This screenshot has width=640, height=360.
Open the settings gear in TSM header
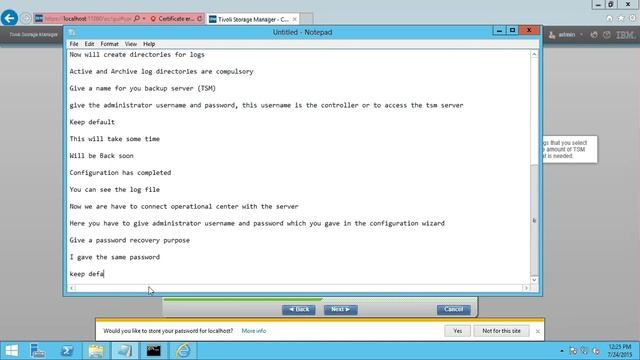click(594, 35)
